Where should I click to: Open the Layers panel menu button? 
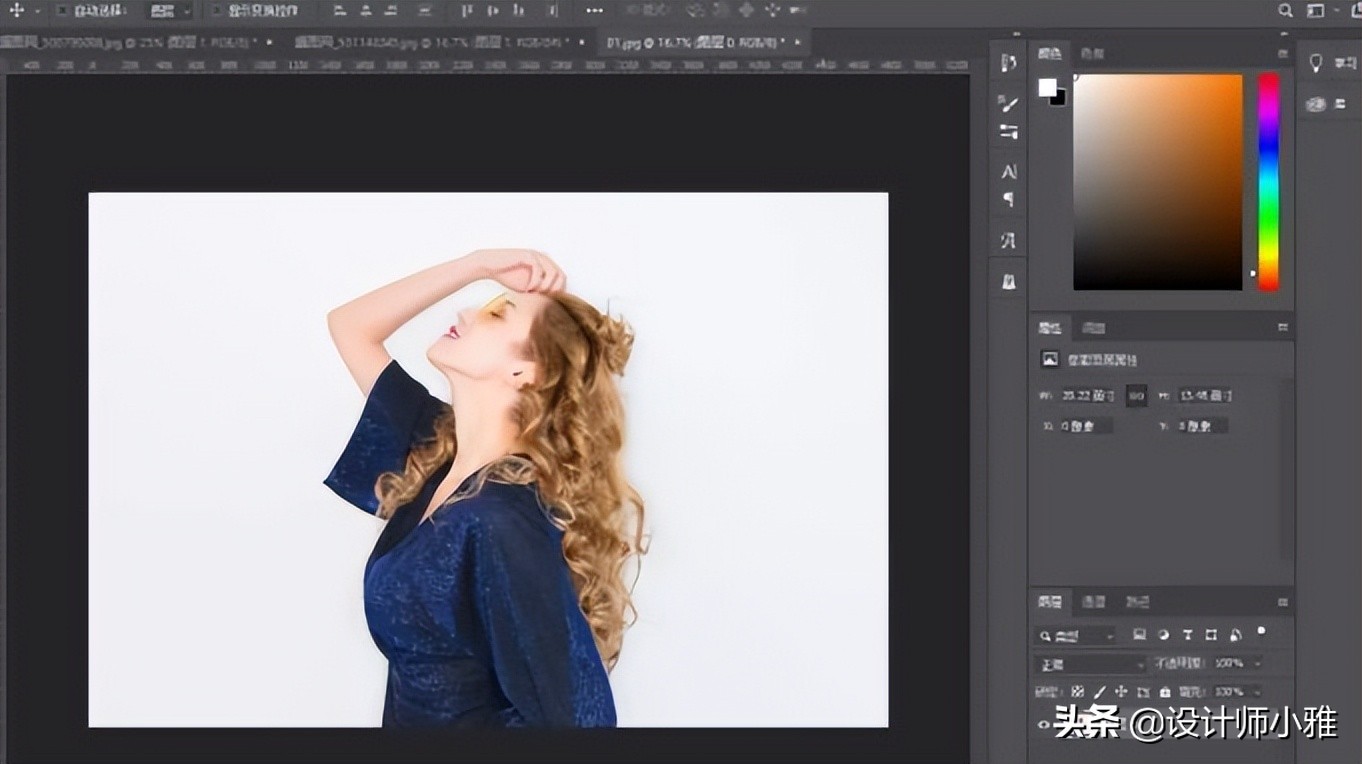1283,602
